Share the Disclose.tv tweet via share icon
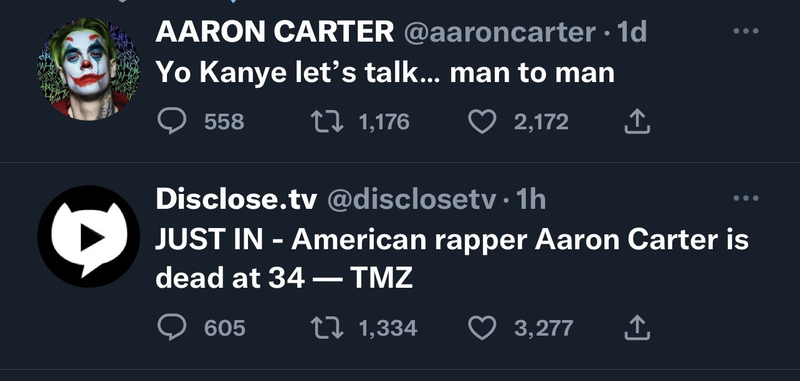Image resolution: width=800 pixels, height=381 pixels. [x=637, y=327]
